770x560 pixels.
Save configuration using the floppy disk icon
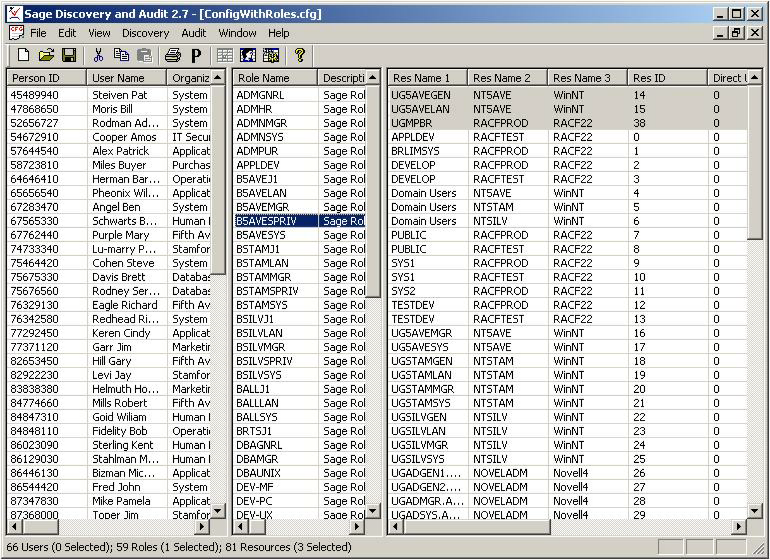coord(69,55)
